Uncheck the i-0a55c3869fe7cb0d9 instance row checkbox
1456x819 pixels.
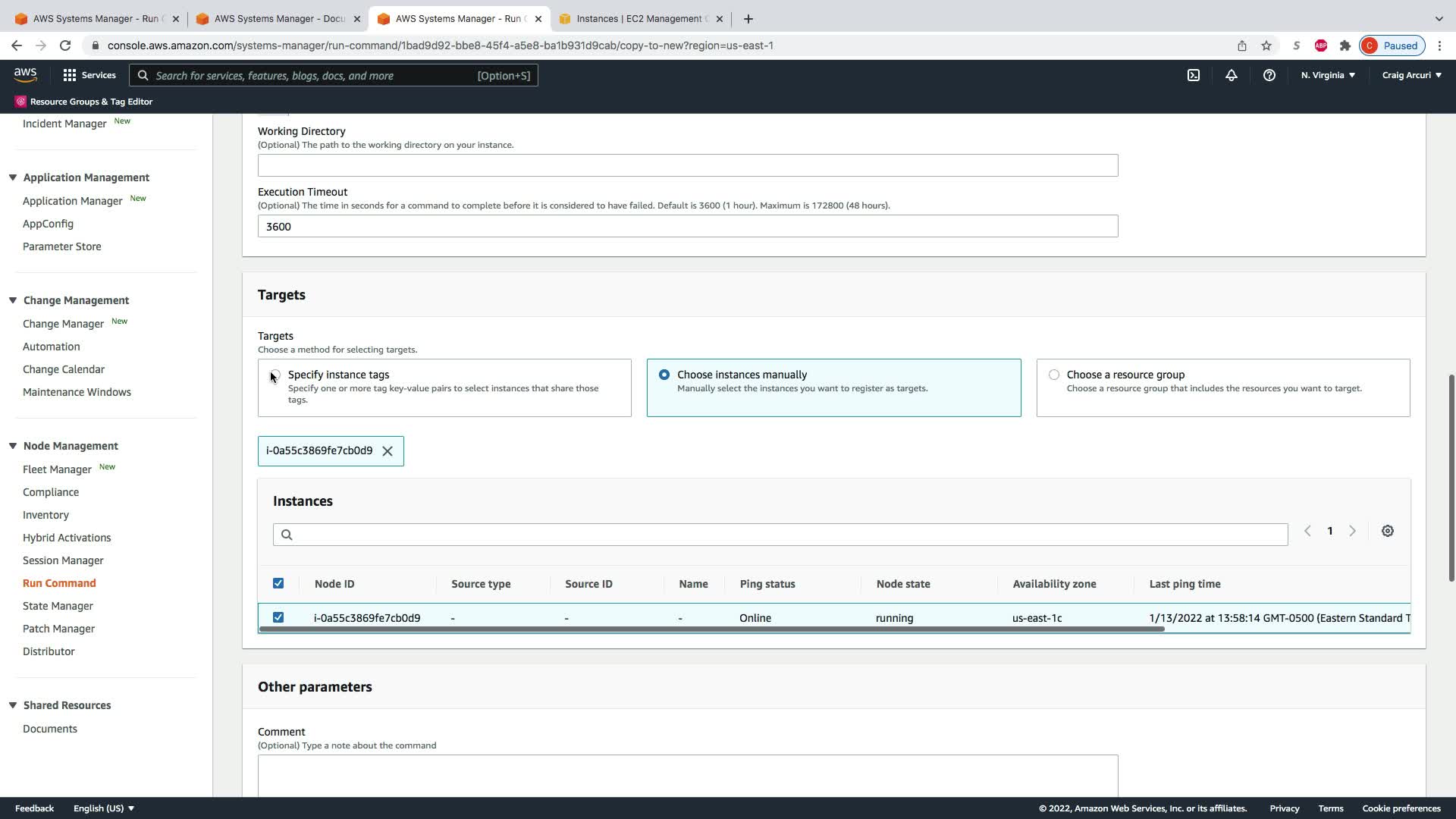coord(278,617)
